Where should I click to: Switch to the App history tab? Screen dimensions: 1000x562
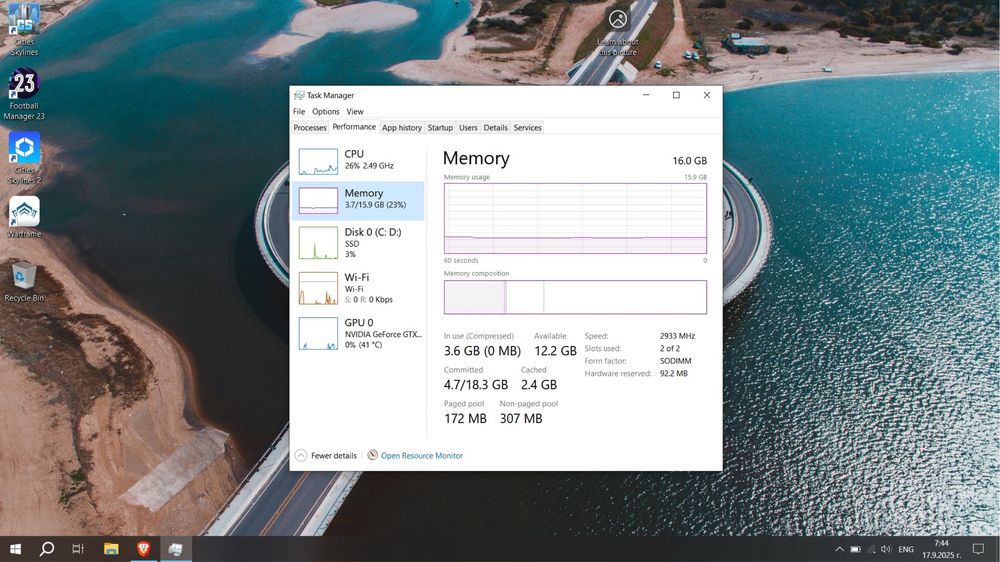point(402,128)
